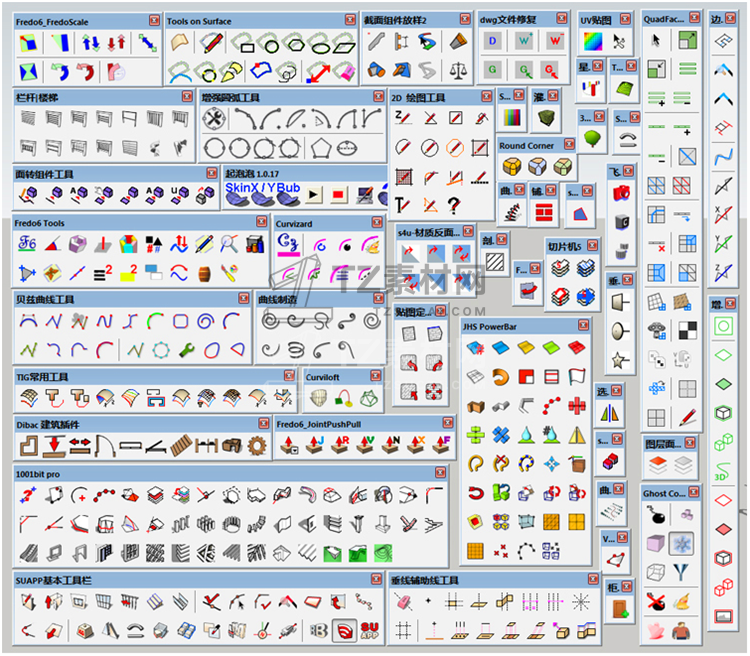
Task: Select the mirror triangles icon in 选 toolbar
Action: point(609,413)
